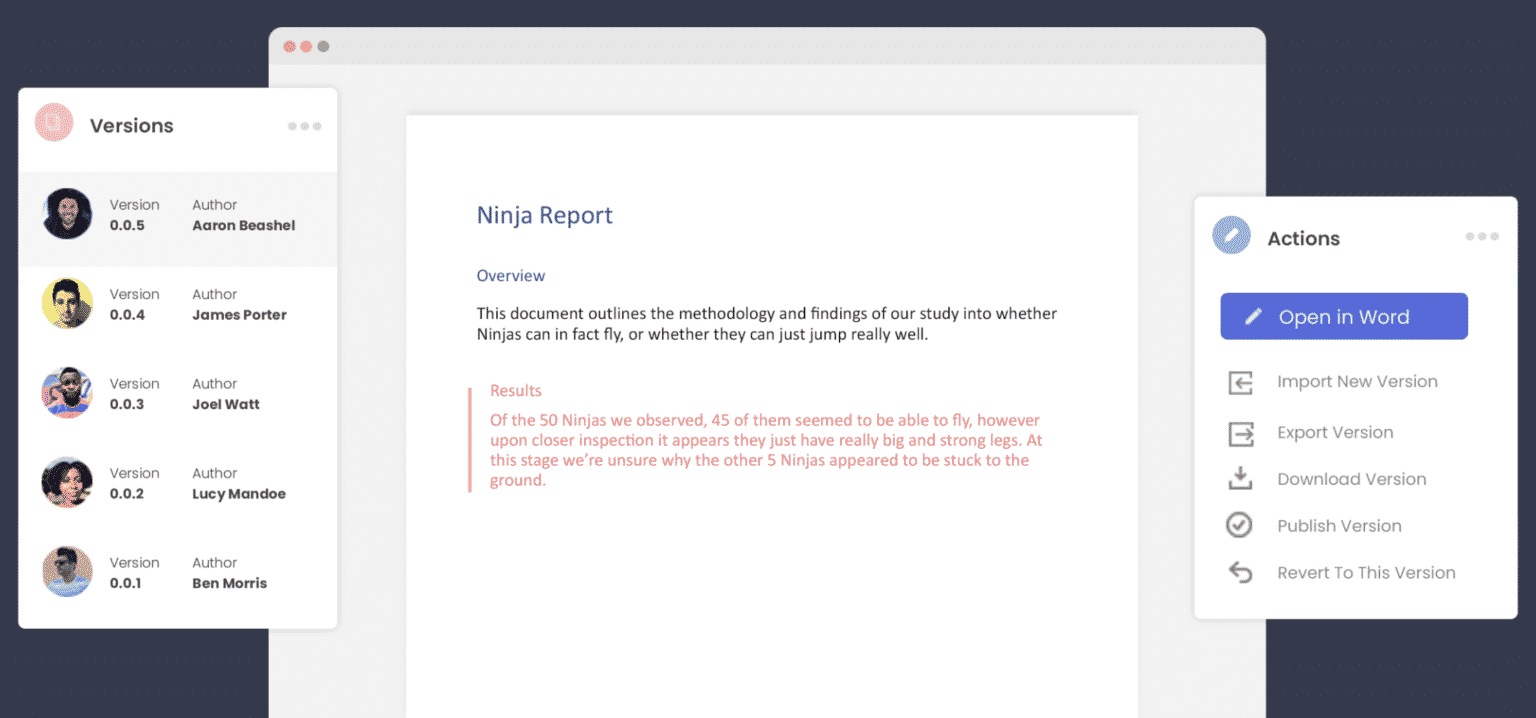
Task: Click the document icon beside the Versions title
Action: (53, 124)
